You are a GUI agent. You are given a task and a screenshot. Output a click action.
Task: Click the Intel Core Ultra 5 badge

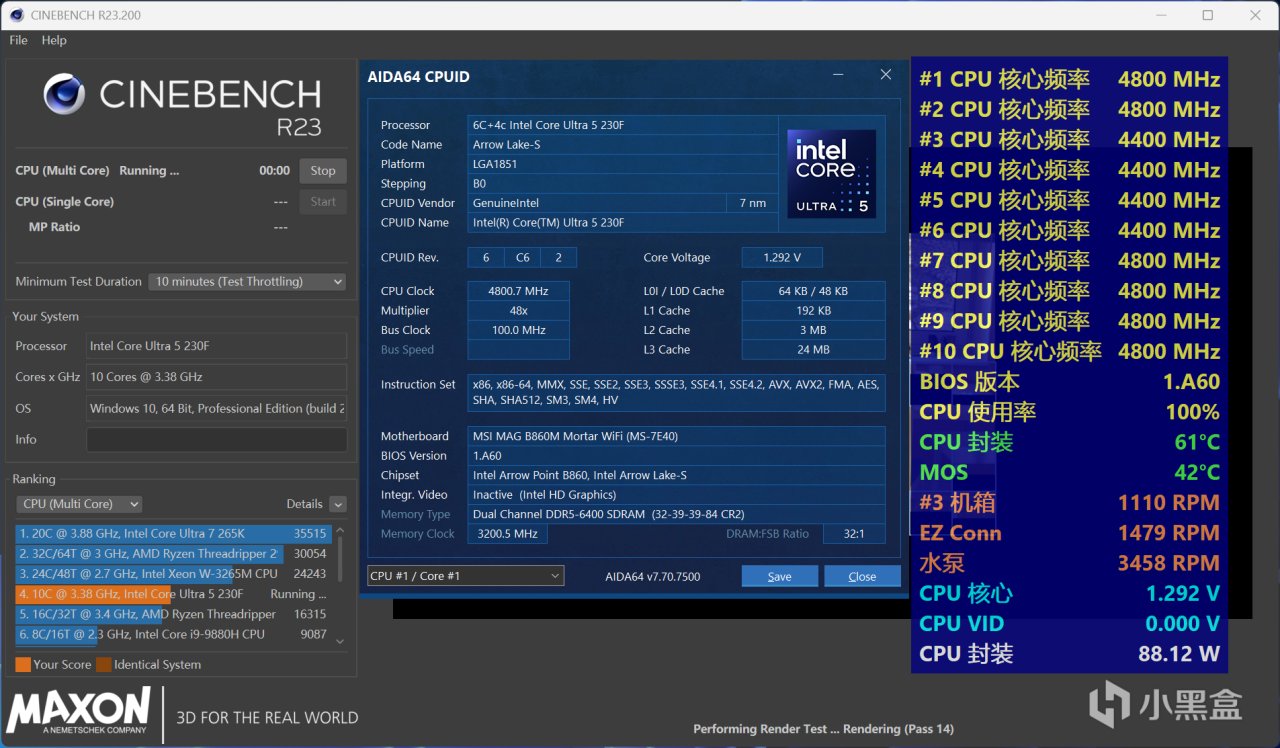(831, 174)
